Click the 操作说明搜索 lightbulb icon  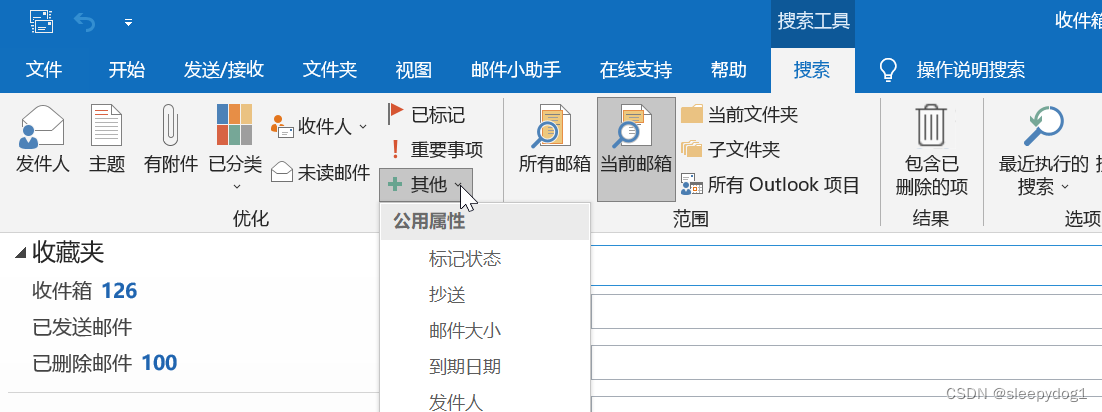pos(888,70)
